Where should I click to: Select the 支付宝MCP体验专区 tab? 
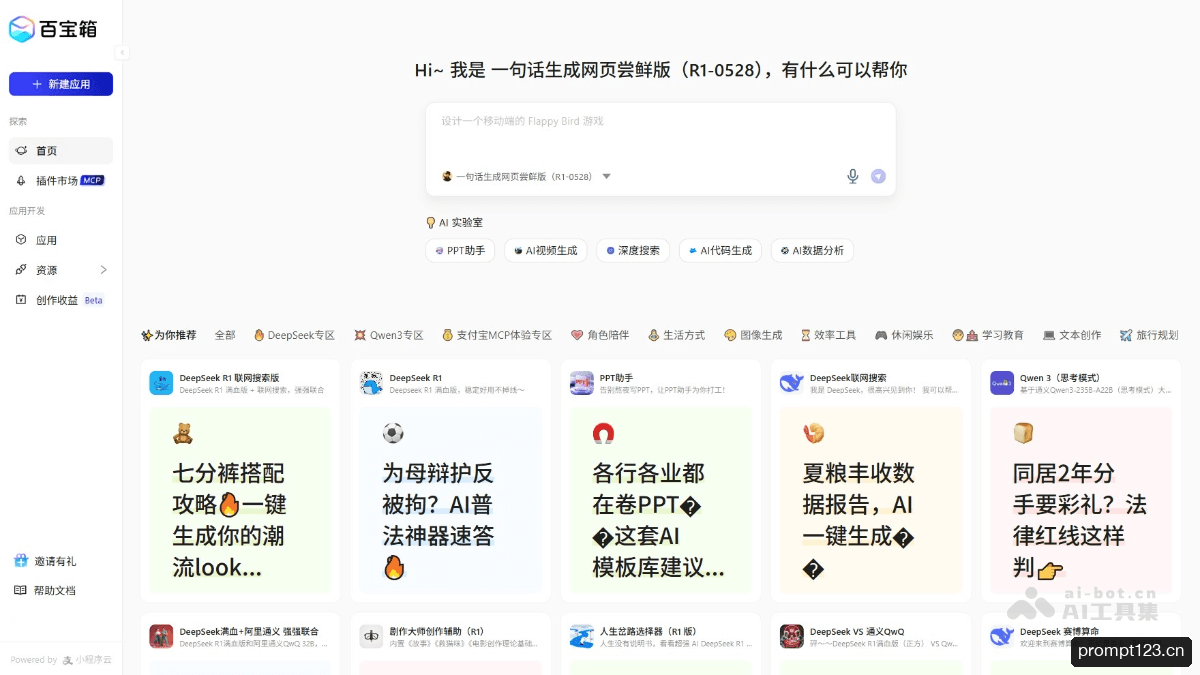497,335
